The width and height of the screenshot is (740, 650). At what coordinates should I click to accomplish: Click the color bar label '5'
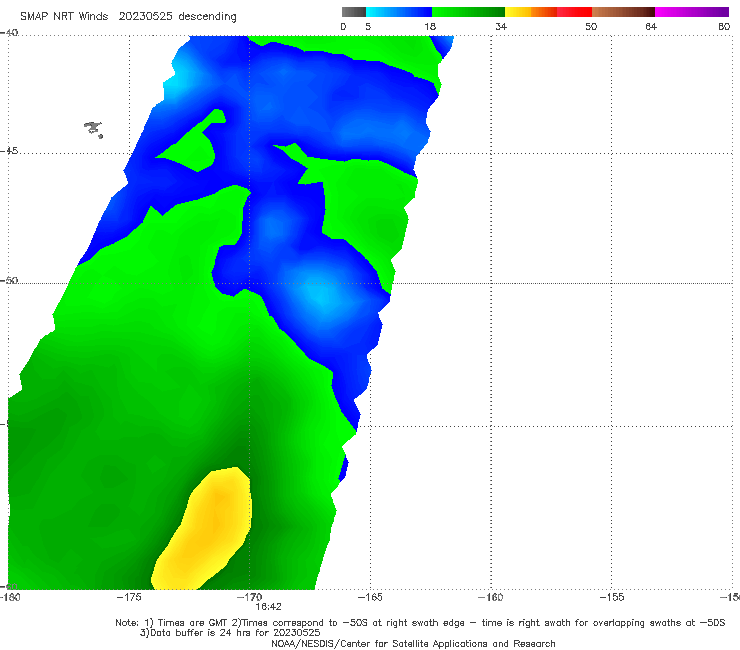click(x=368, y=26)
